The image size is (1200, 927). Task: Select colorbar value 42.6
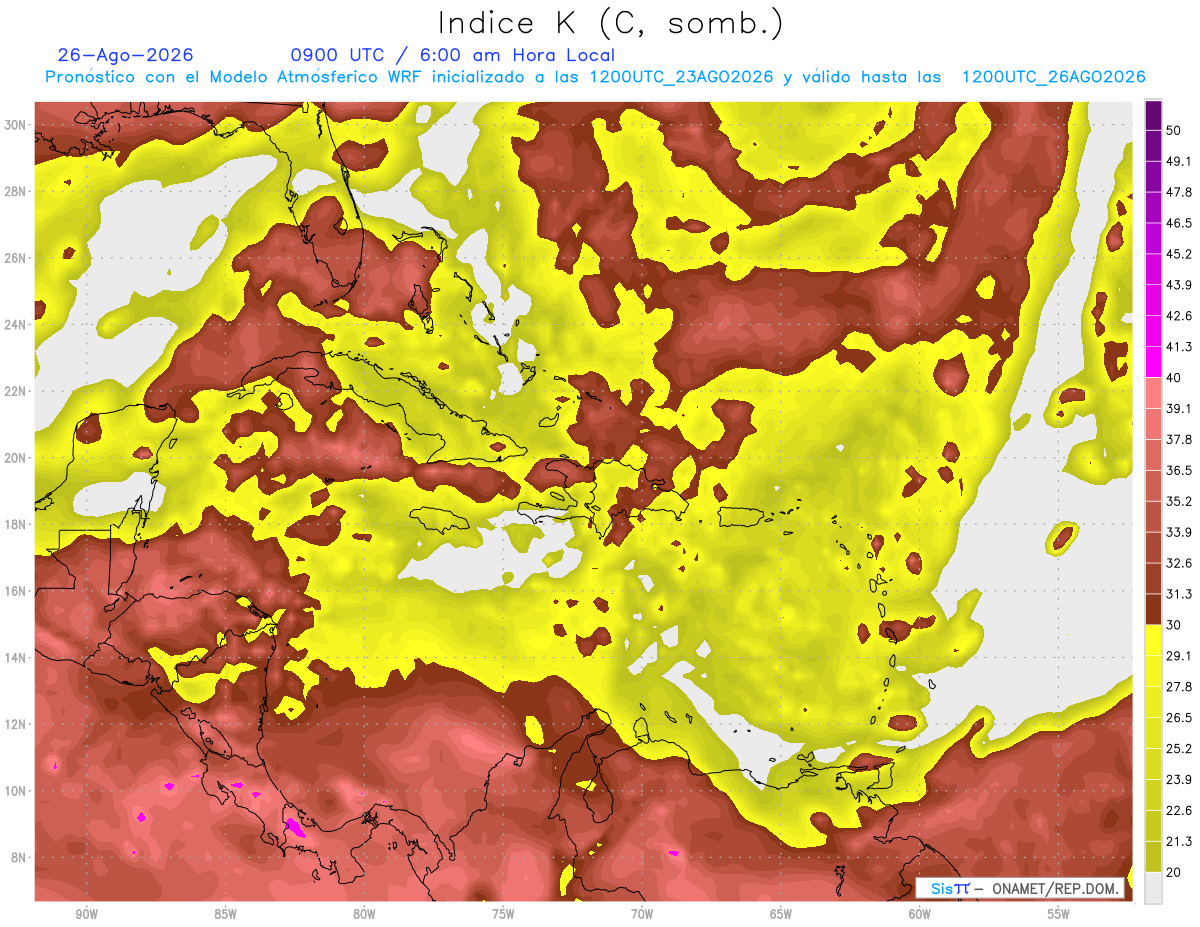(1178, 316)
